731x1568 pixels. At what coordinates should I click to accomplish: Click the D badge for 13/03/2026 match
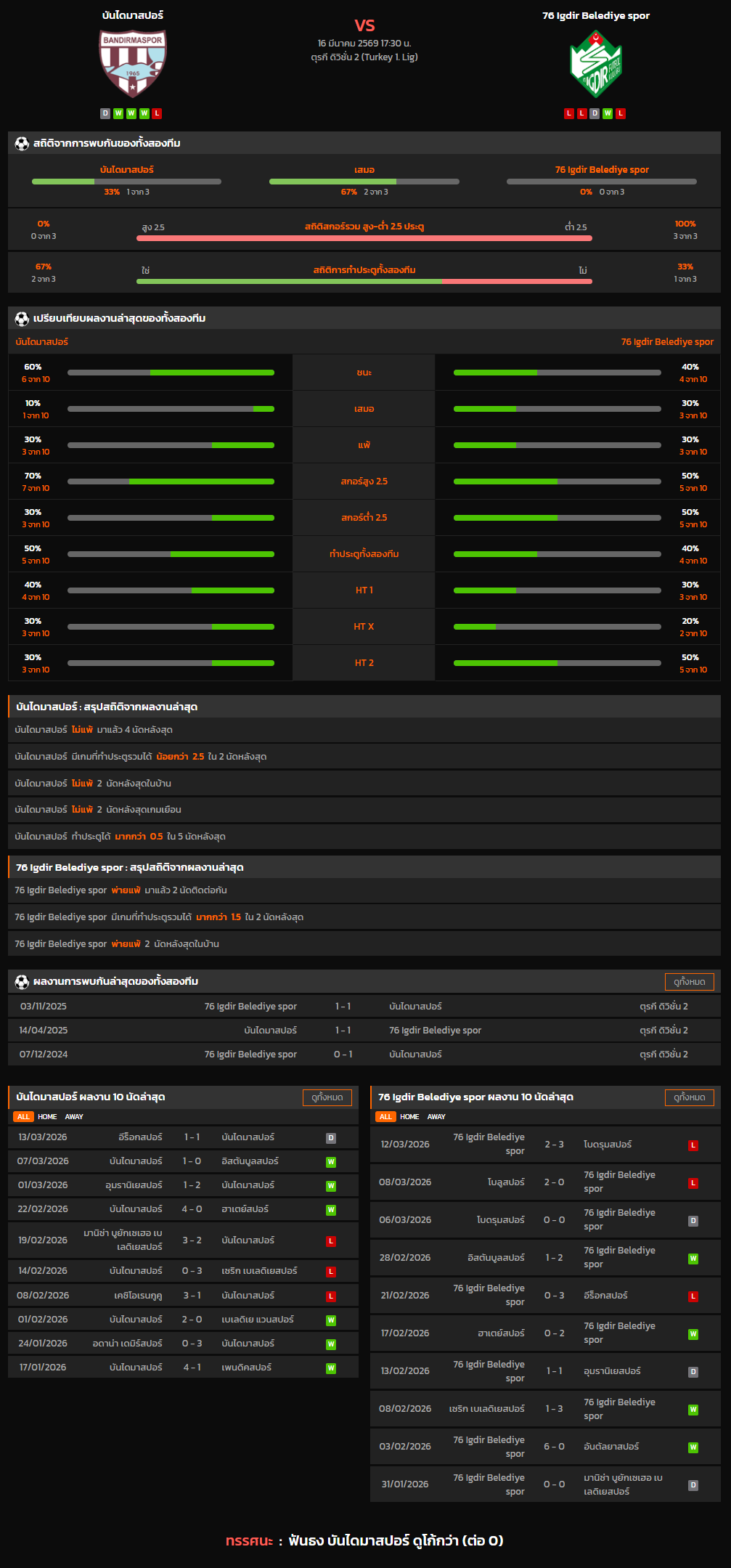pos(331,1138)
